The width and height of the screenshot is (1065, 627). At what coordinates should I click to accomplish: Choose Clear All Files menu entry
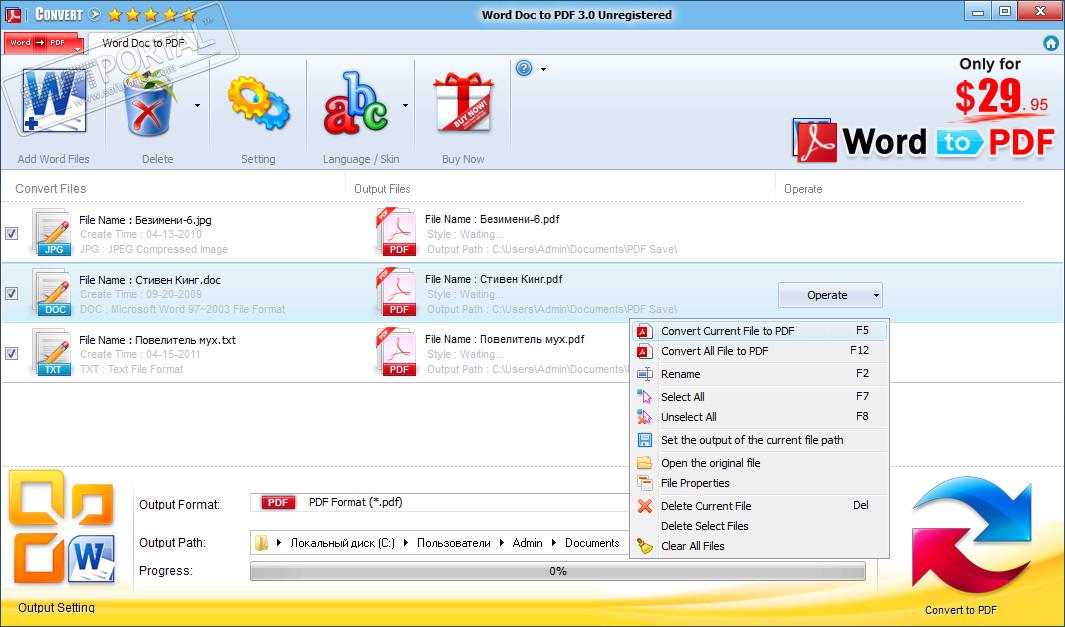[x=759, y=546]
